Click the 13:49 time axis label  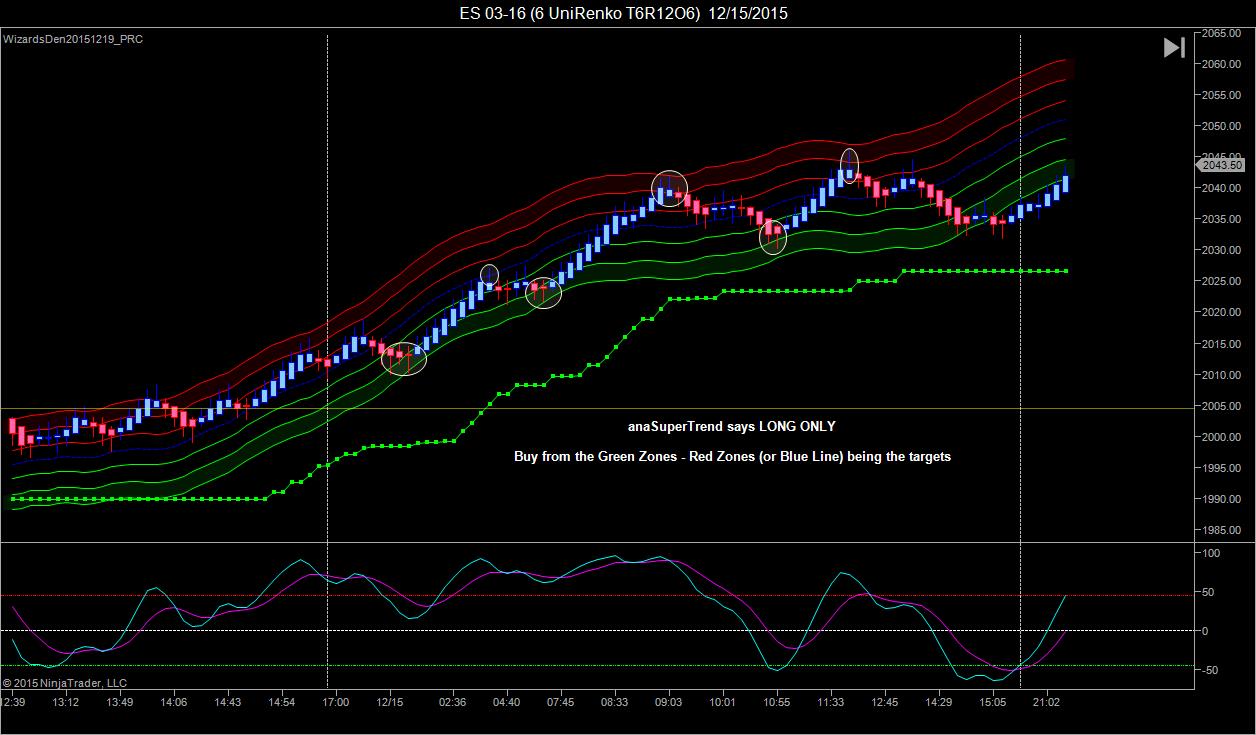click(120, 703)
